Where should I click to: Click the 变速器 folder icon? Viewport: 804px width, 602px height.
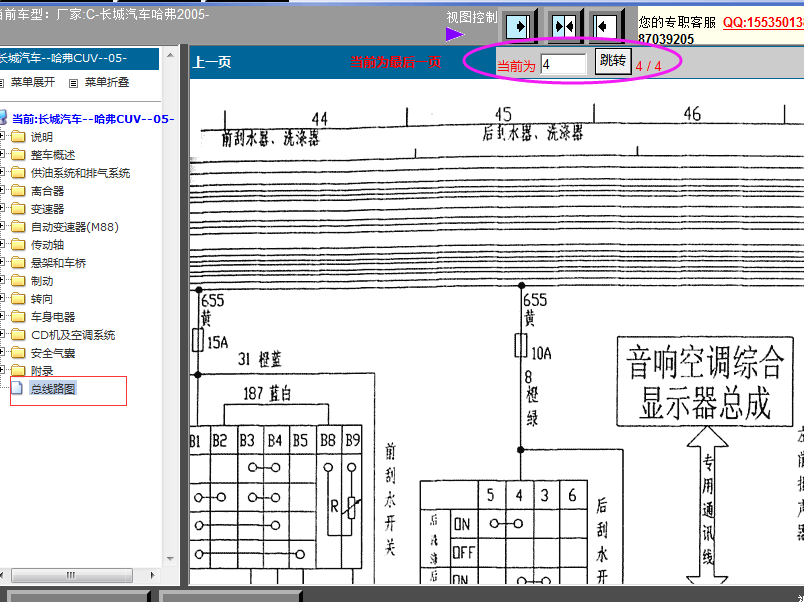click(18, 208)
